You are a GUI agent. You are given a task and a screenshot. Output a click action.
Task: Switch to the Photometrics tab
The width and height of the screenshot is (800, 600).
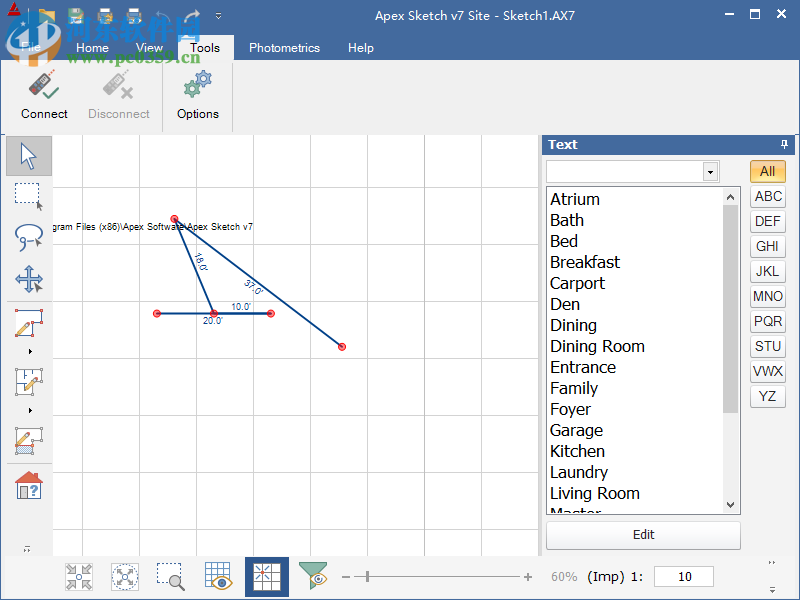coord(284,48)
